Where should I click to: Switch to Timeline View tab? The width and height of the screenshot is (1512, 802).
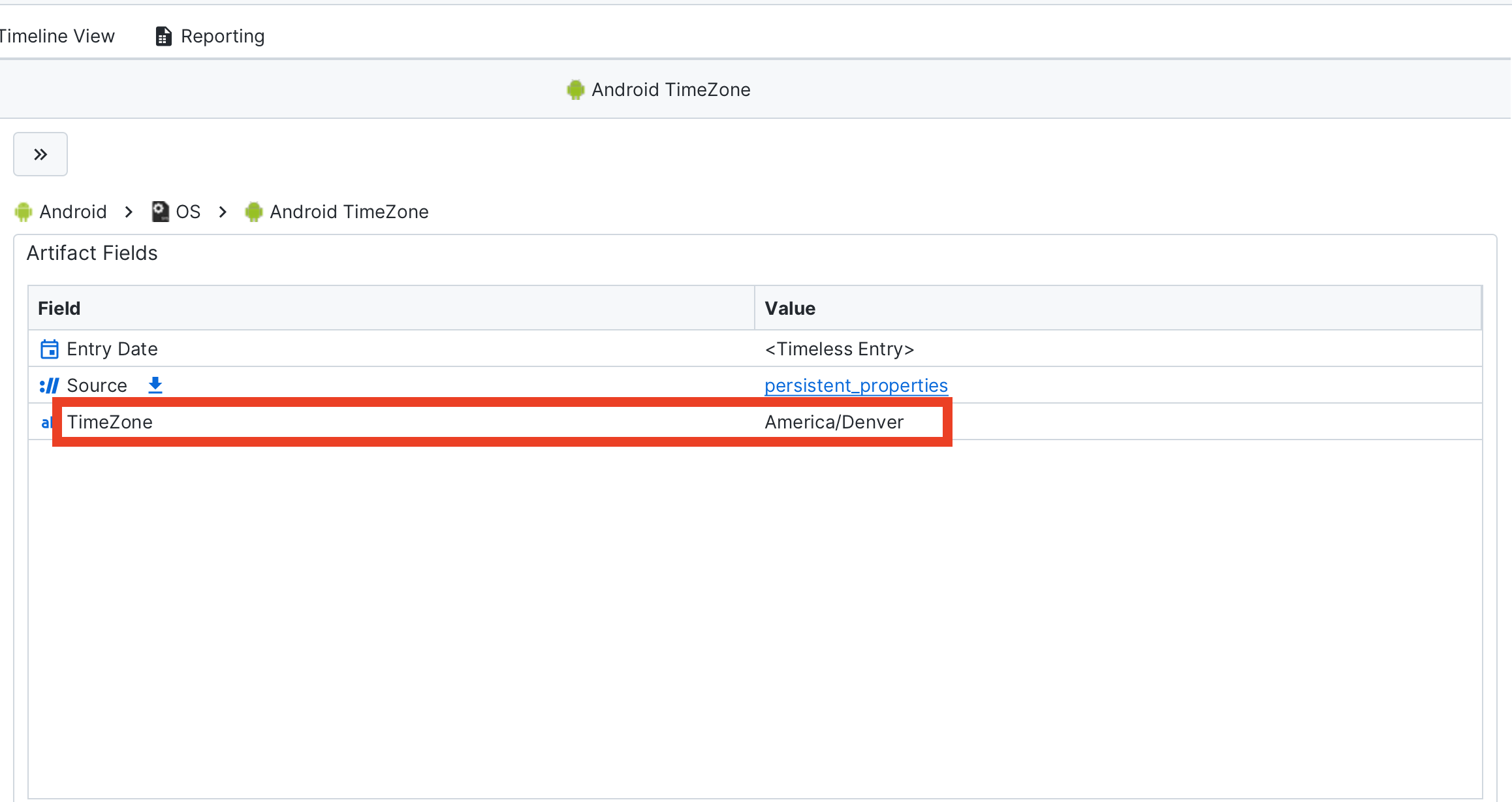[x=57, y=37]
